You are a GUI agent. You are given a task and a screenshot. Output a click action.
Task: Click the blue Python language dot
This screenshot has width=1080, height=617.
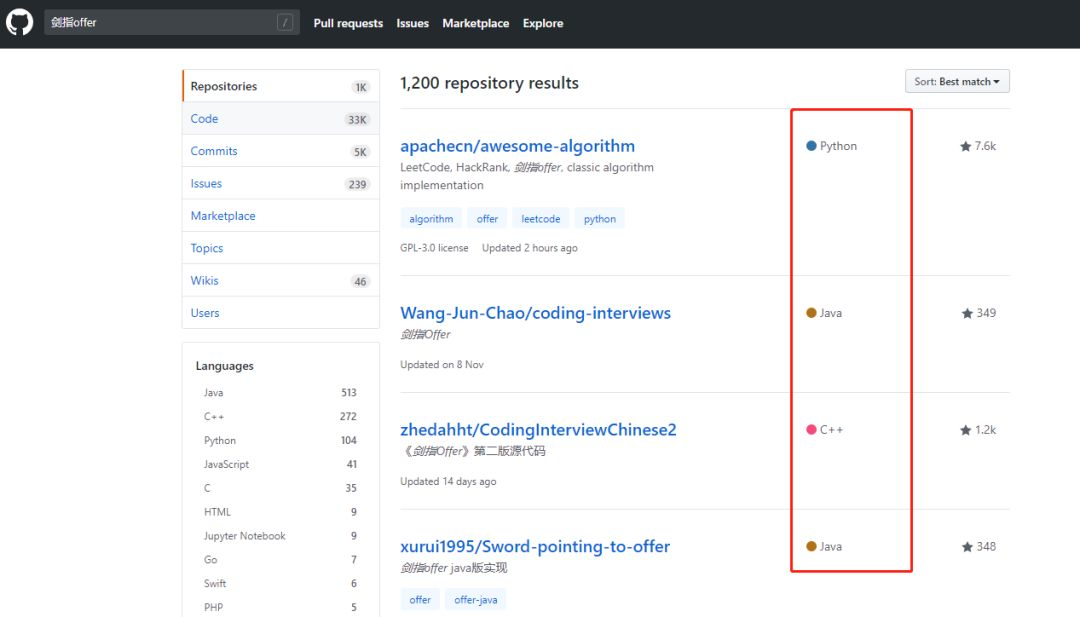[811, 146]
